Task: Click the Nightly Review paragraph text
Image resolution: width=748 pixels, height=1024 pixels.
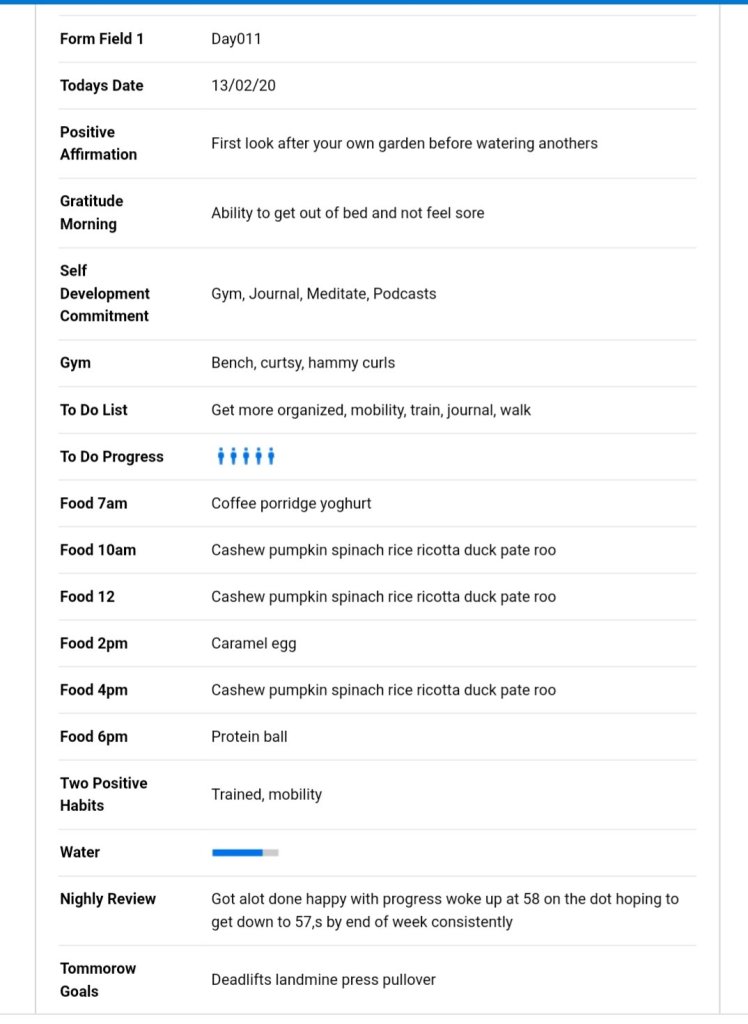Action: tap(444, 910)
